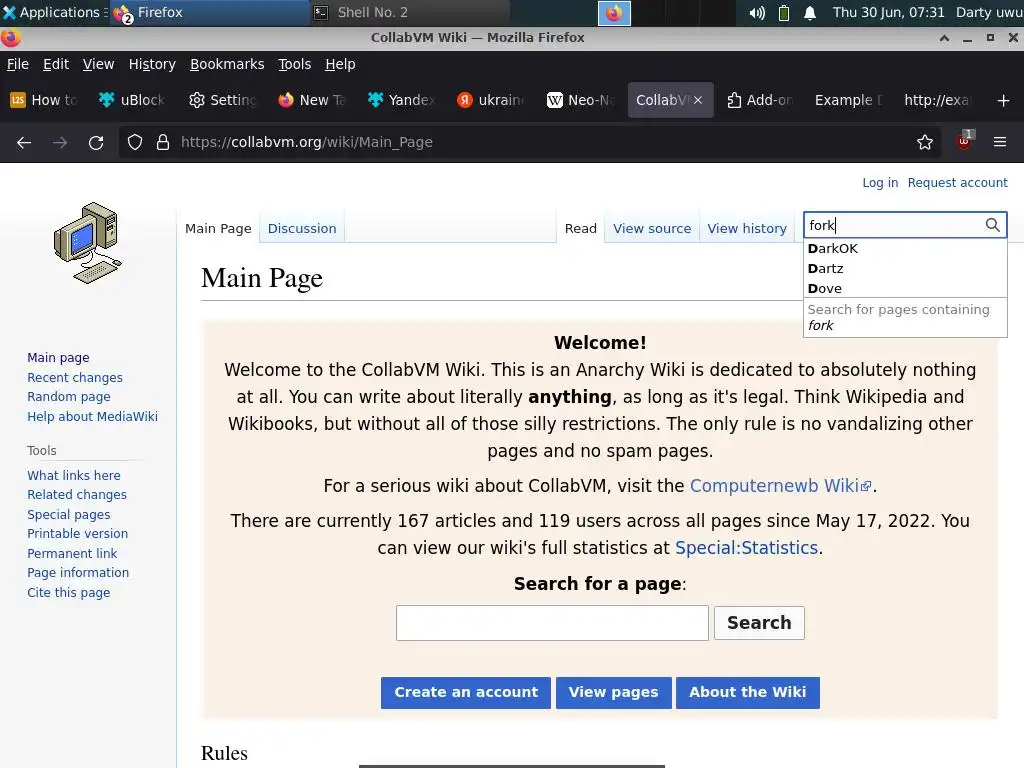Switch to the Example Domain tab
1024x768 pixels.
click(848, 100)
